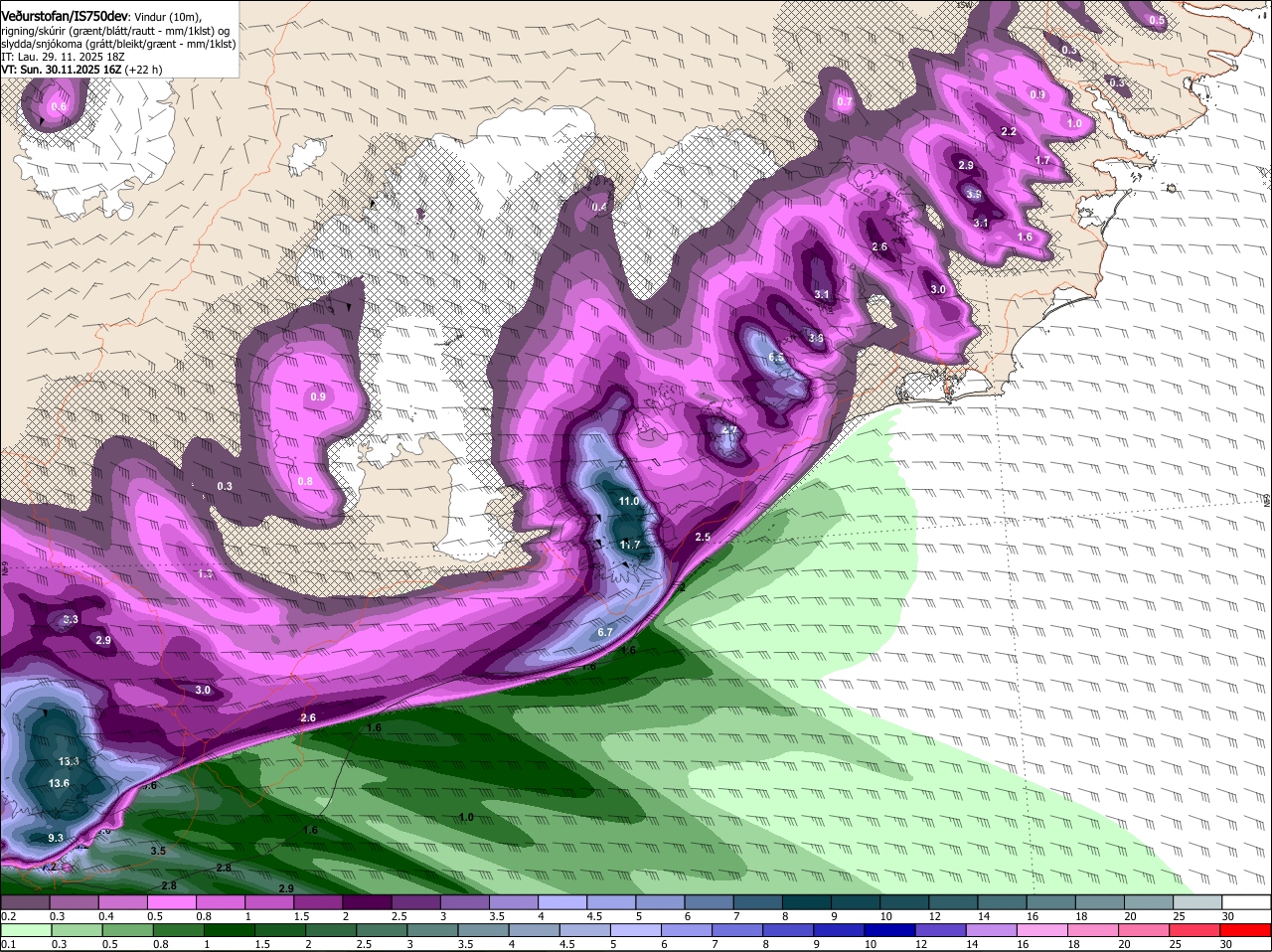Pick the bright pink 0.5 swatch in upper legend
Image resolution: width=1272 pixels, height=952 pixels.
171,902
